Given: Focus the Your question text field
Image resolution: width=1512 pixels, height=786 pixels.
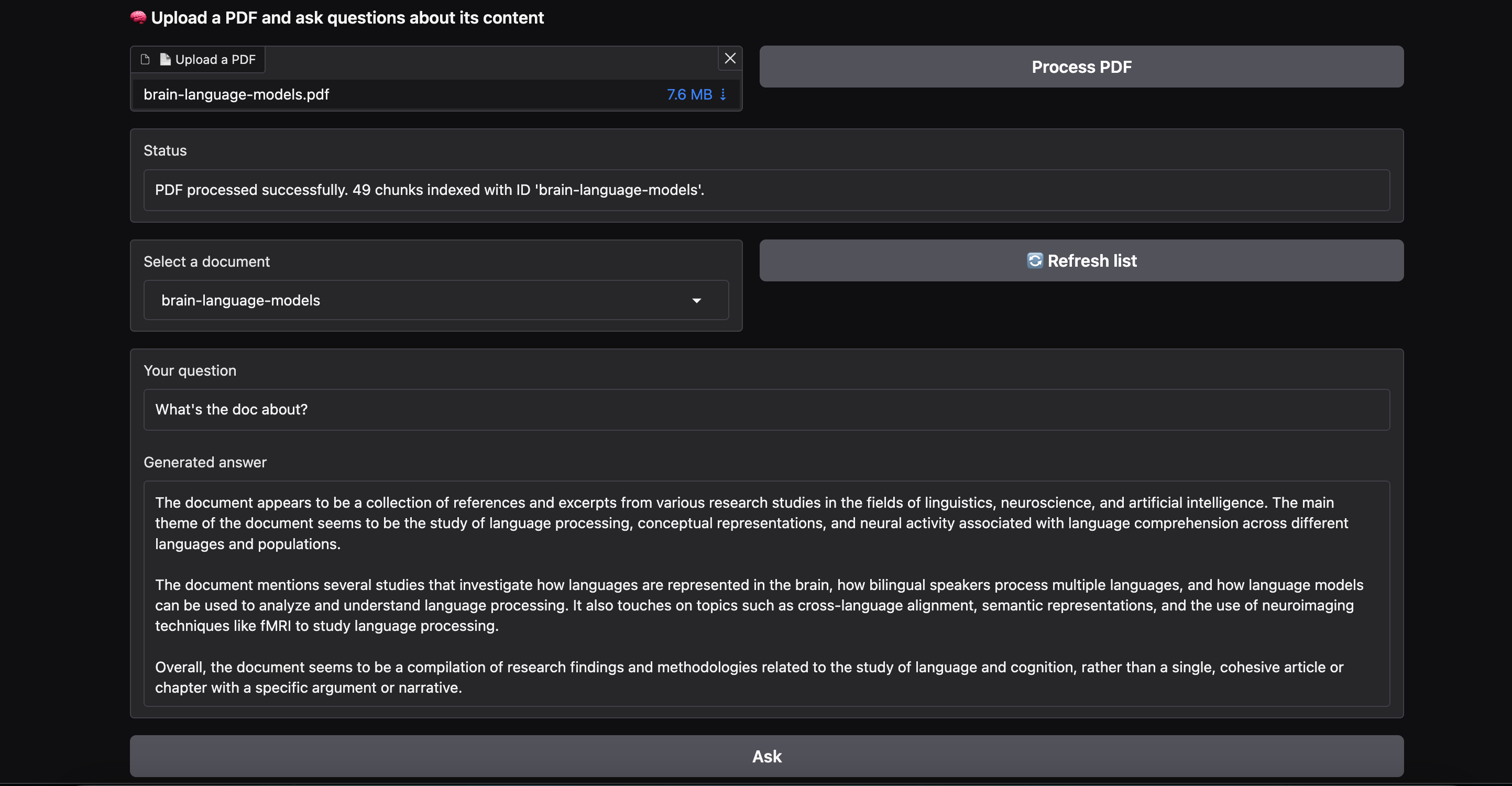Looking at the screenshot, I should pos(766,410).
